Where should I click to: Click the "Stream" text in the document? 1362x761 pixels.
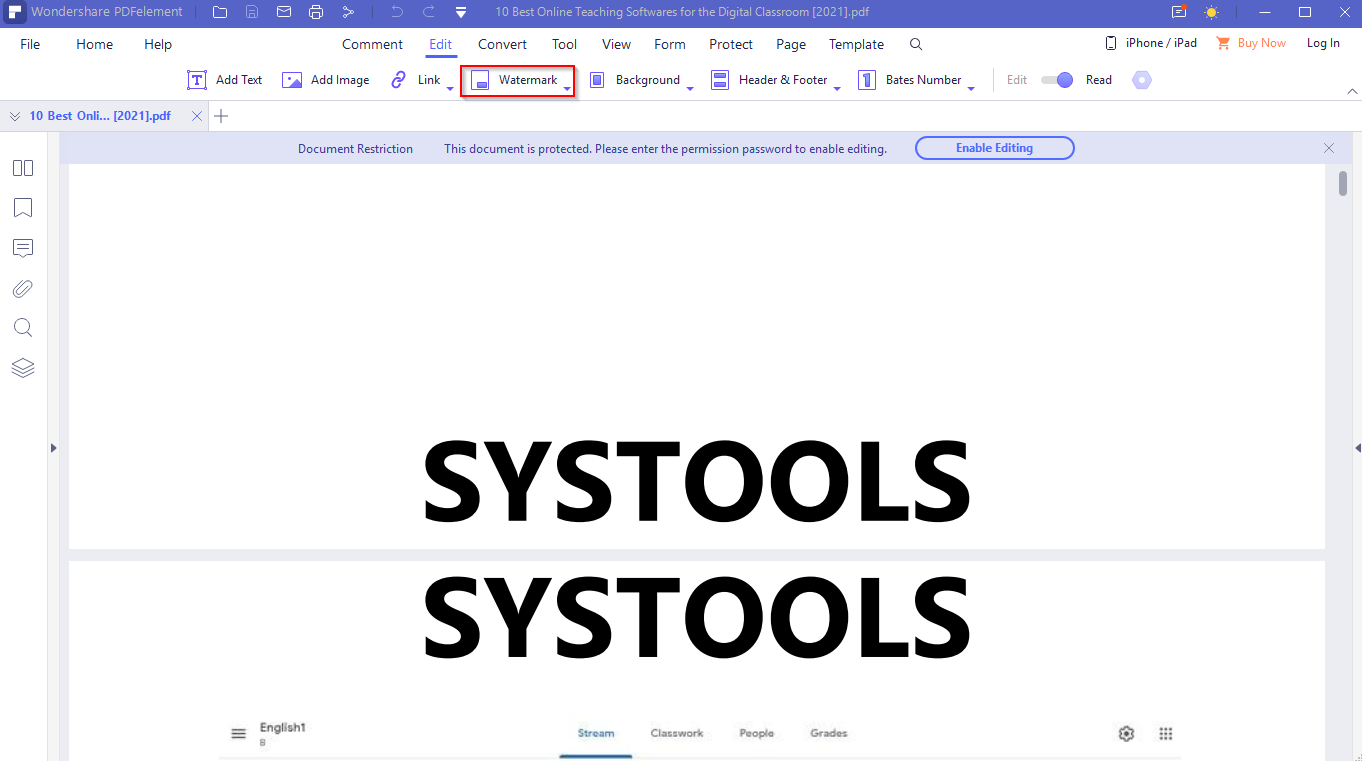click(596, 733)
